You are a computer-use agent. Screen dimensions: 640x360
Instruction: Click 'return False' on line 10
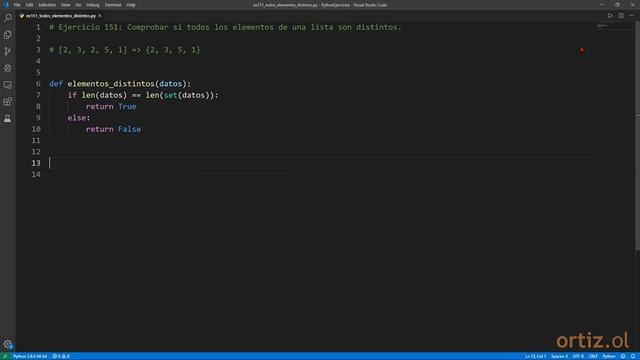(x=113, y=129)
